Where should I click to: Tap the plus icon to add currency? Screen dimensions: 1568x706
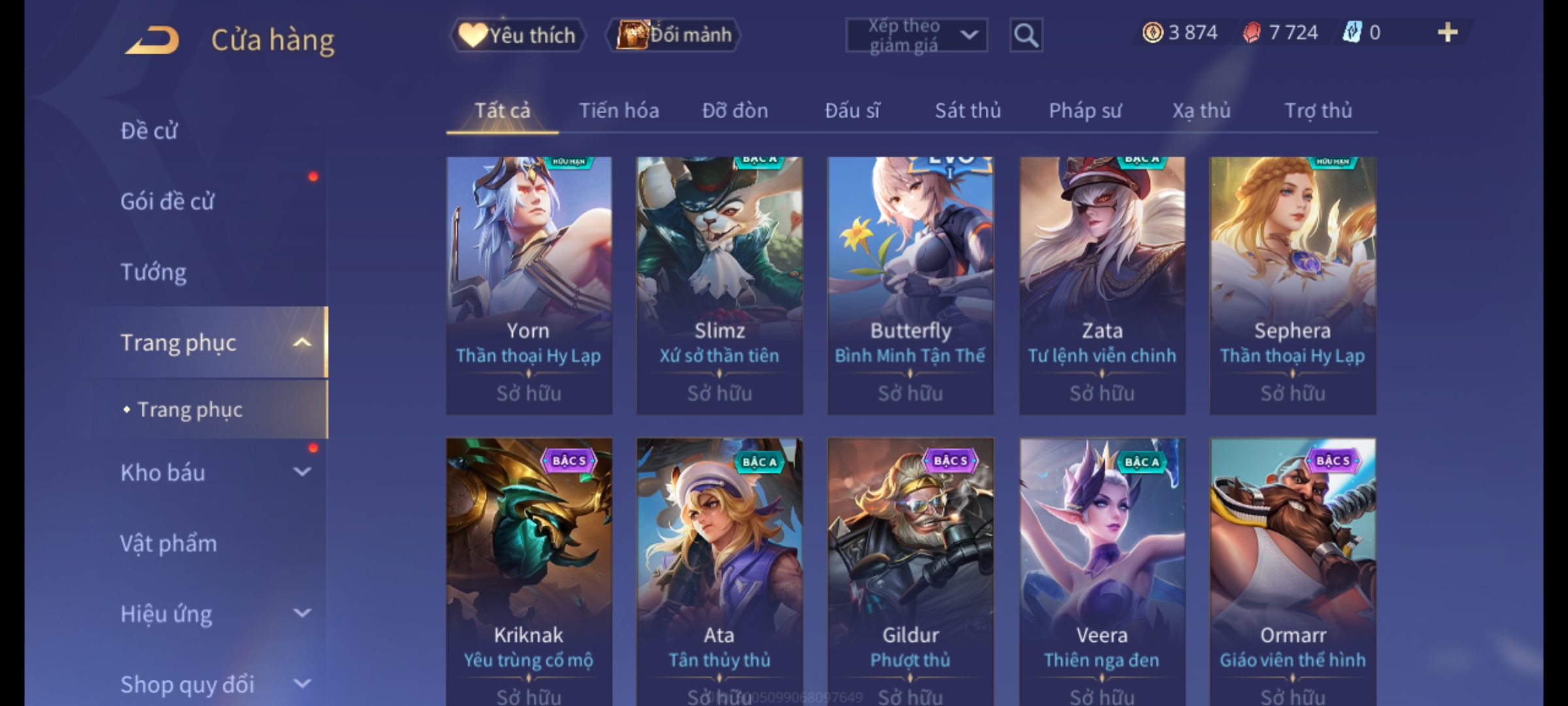(1448, 33)
